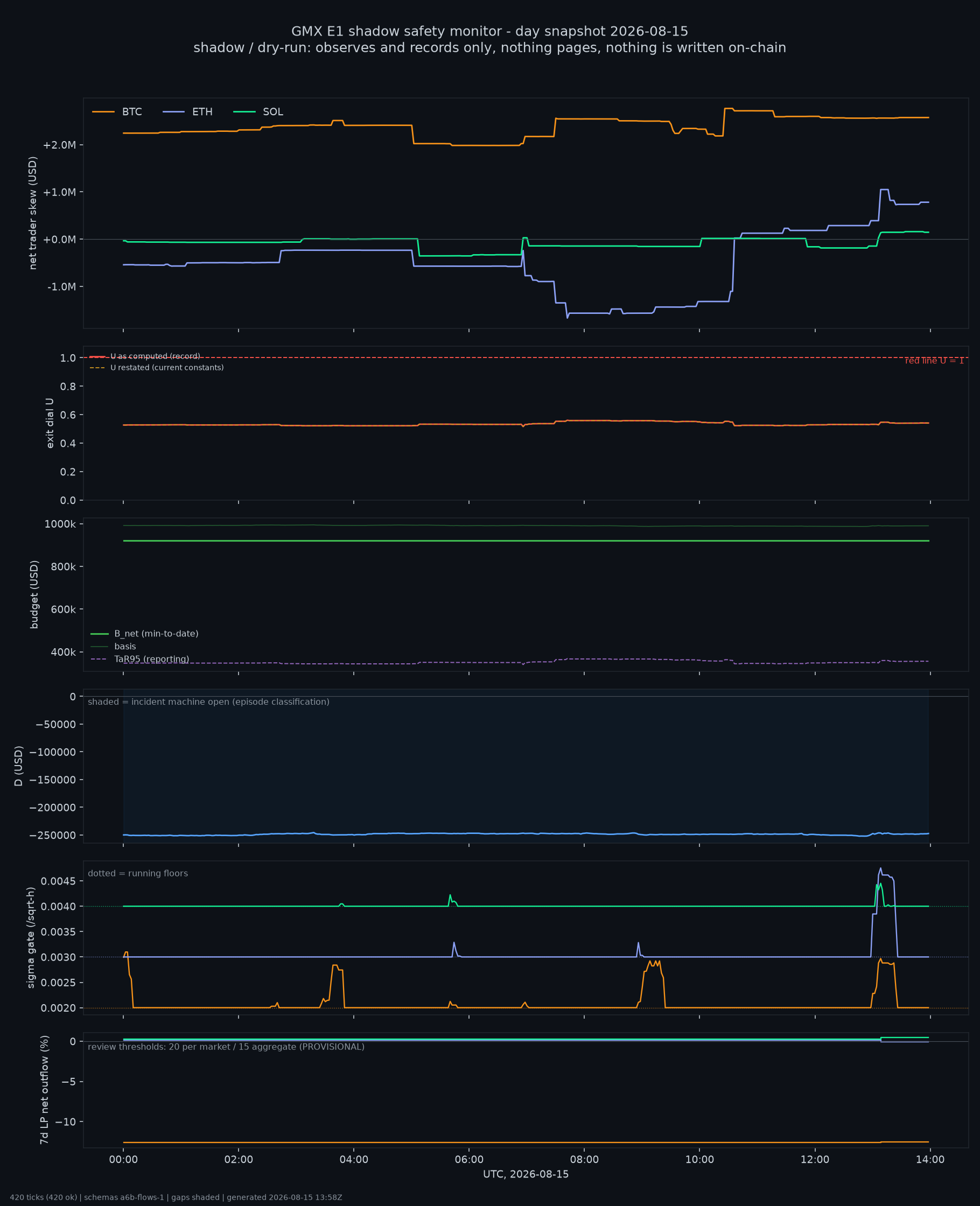Click the "12:00" time tick label
Image resolution: width=980 pixels, height=1206 pixels.
click(815, 1160)
